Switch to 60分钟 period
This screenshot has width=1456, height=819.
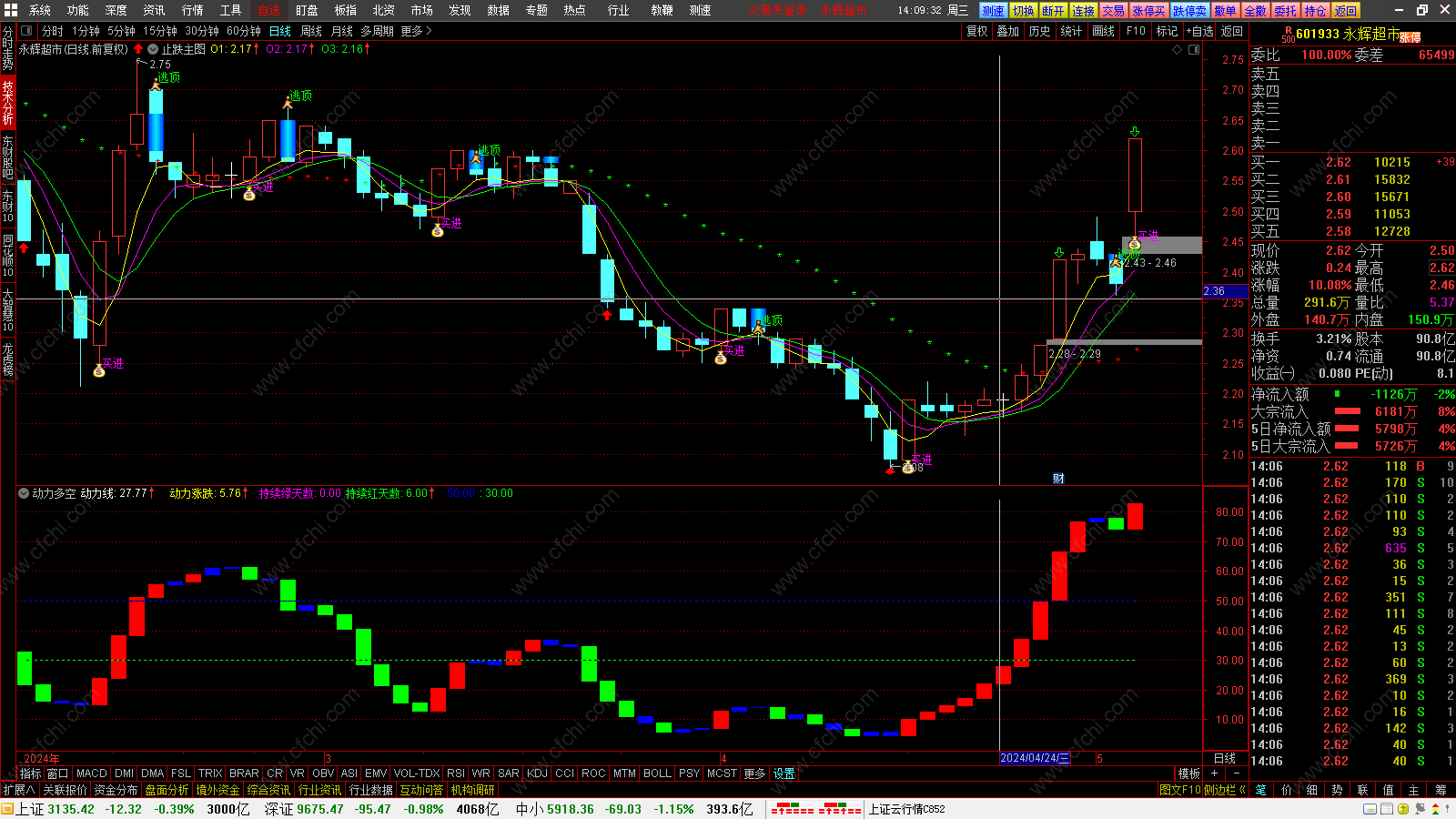tap(244, 31)
